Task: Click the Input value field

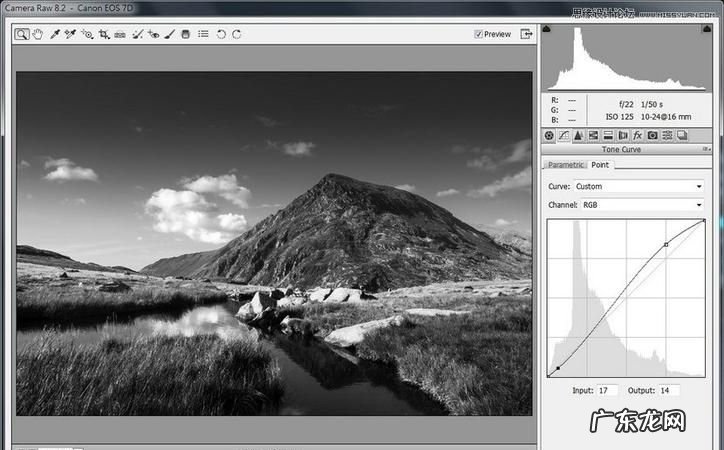Action: 609,390
